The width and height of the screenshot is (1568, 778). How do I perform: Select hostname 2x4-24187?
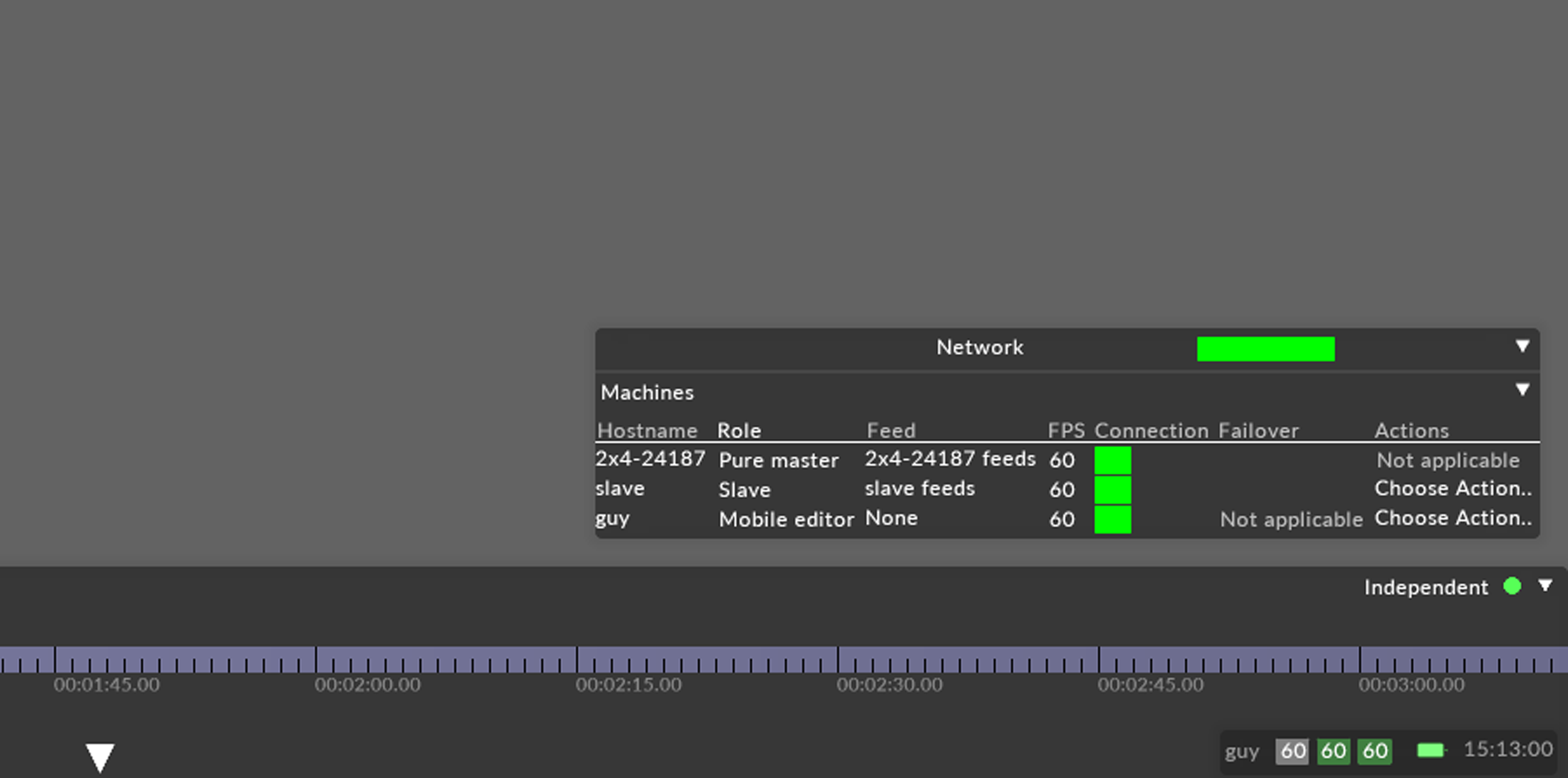point(650,459)
